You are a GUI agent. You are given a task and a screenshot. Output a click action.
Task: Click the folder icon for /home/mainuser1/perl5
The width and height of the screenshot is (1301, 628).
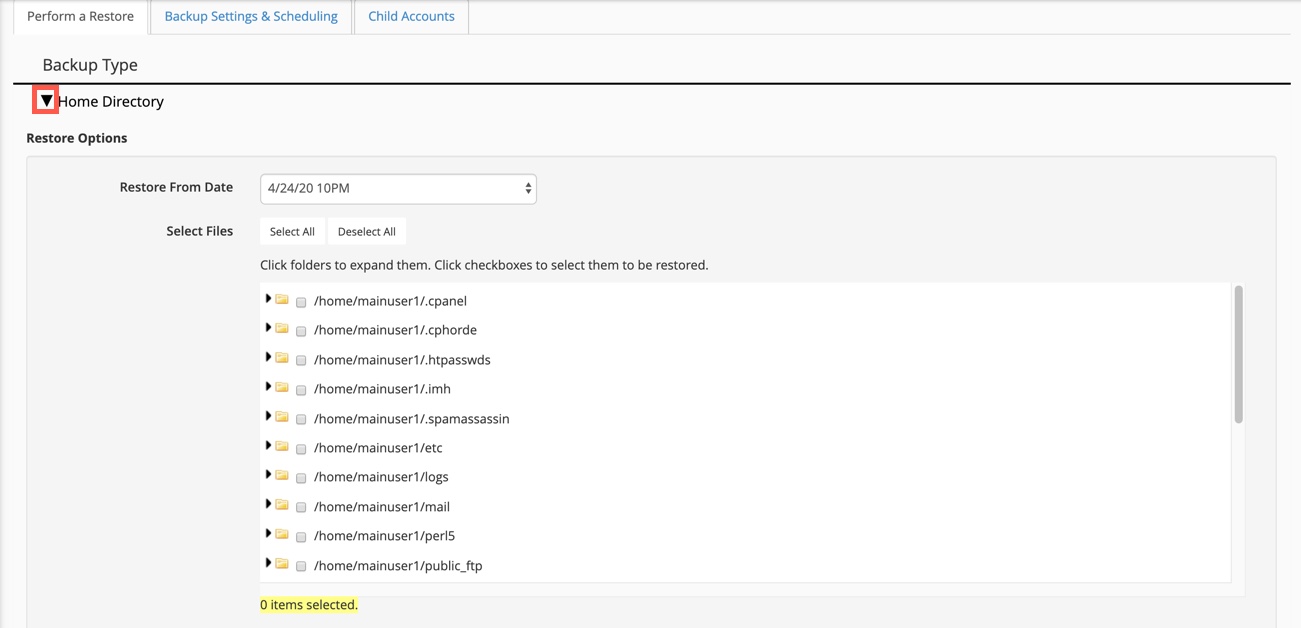[x=282, y=535]
